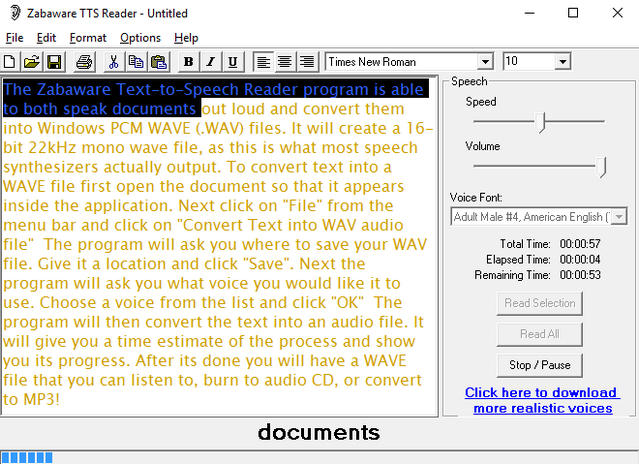
Task: Click the Read All button
Action: tap(540, 334)
